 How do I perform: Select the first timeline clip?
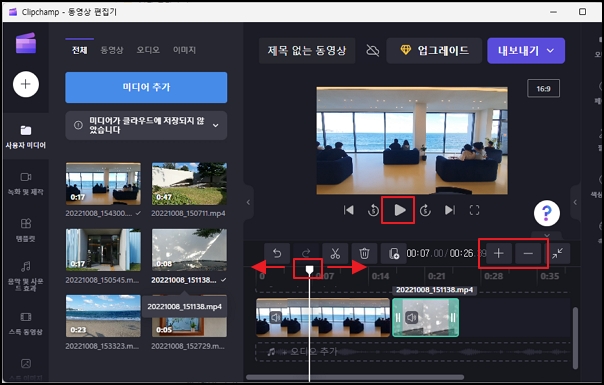(x=323, y=318)
